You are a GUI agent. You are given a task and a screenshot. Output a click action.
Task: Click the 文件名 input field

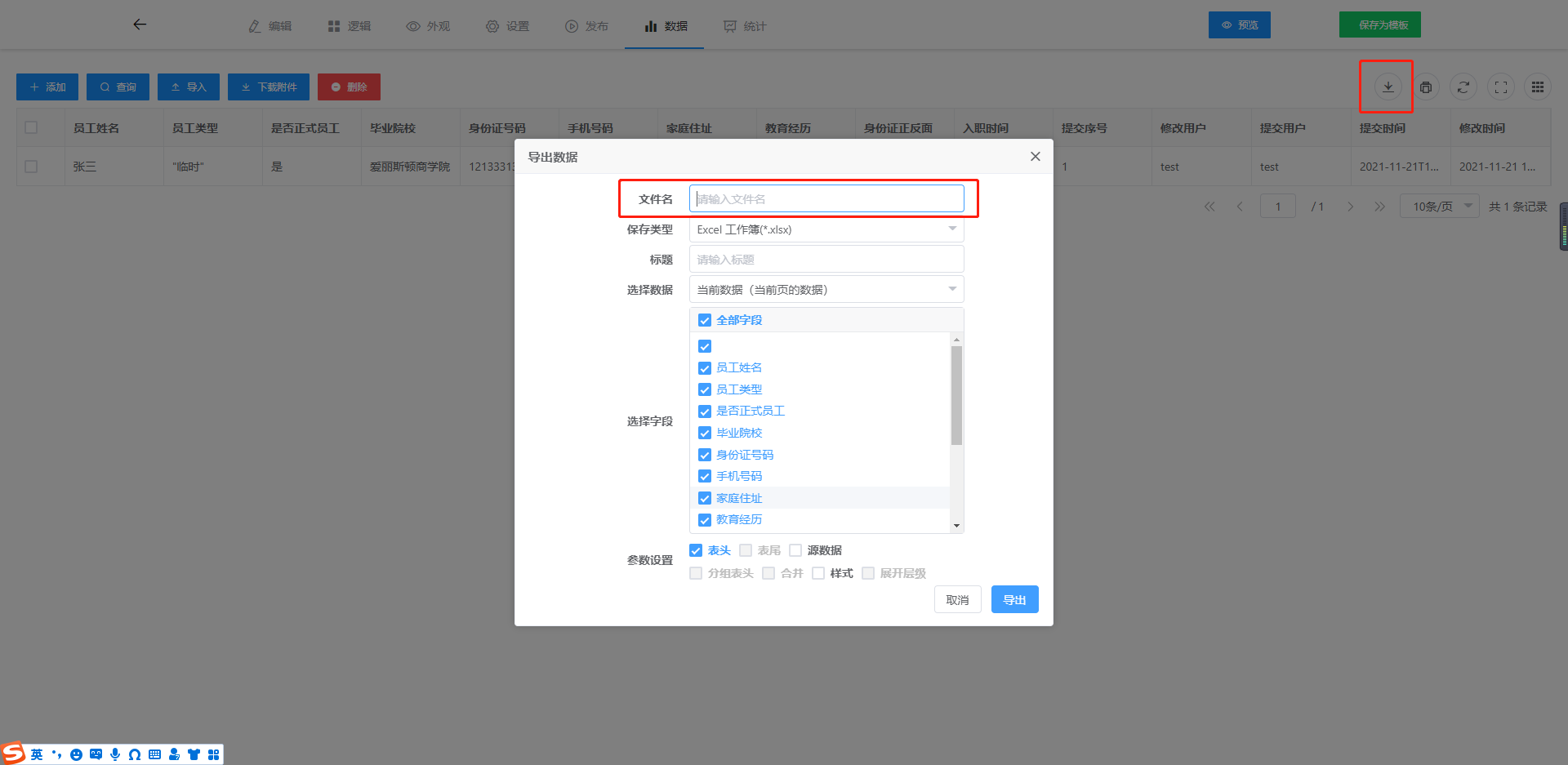pos(826,199)
